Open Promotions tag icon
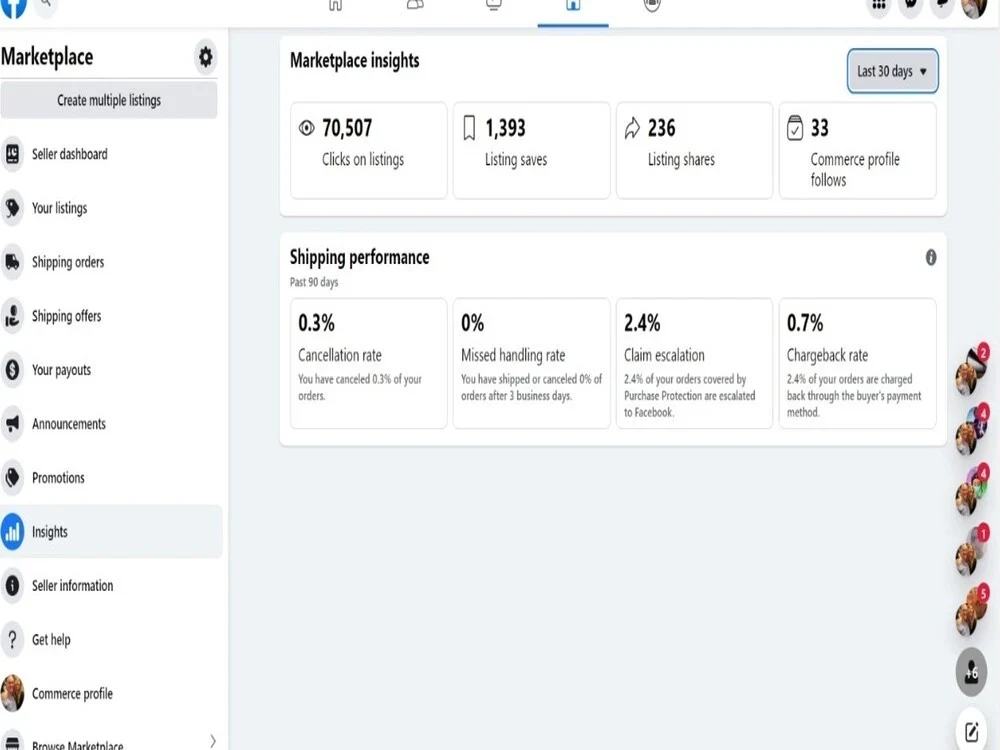 (x=12, y=478)
